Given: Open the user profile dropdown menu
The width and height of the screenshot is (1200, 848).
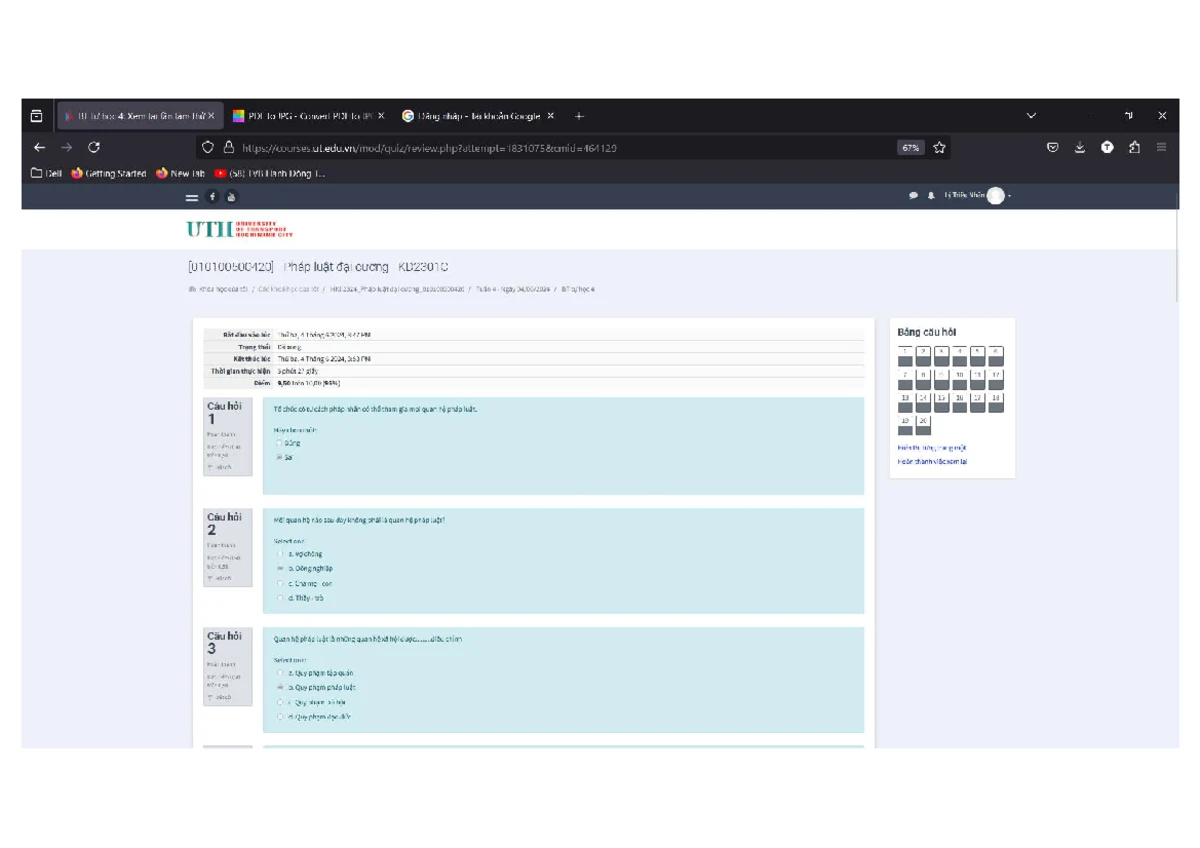Looking at the screenshot, I should point(978,196).
